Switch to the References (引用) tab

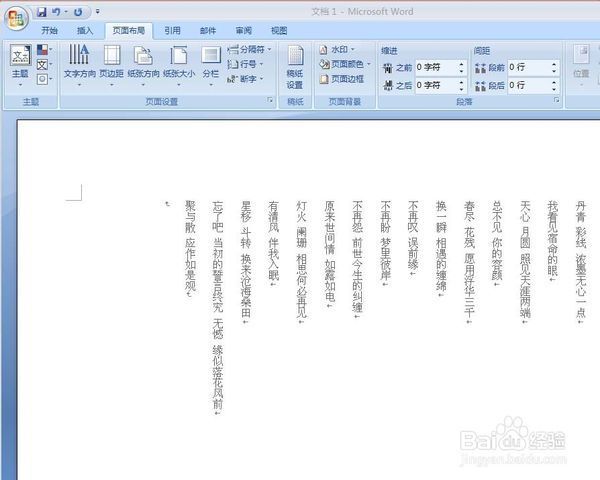172,31
